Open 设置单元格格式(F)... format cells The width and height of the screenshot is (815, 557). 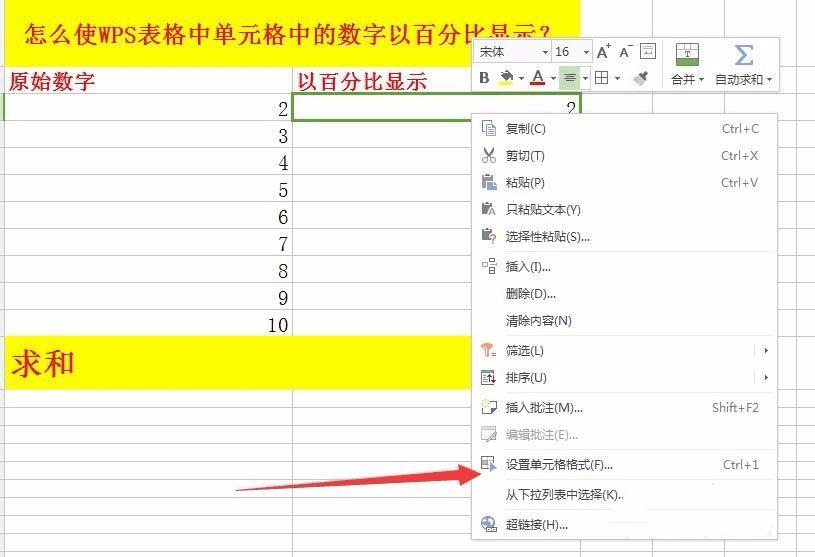tap(624, 465)
